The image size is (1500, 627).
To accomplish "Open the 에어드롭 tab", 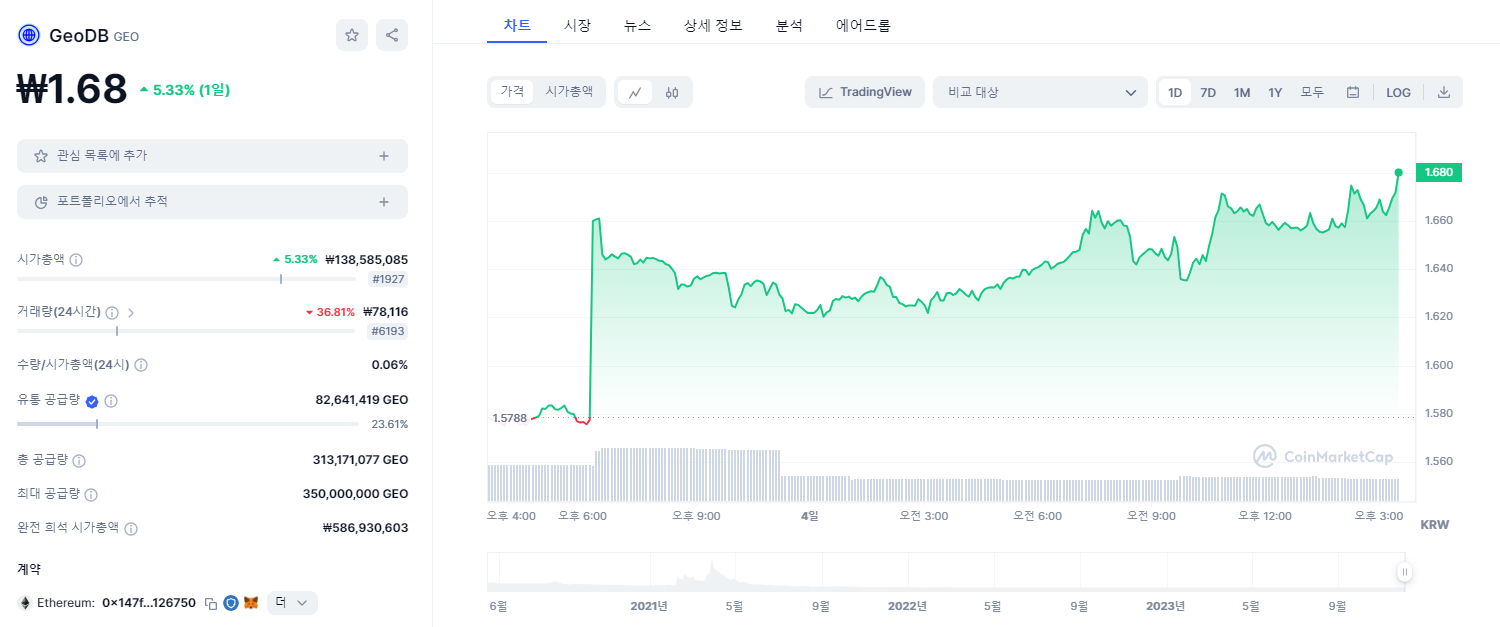I will coord(863,25).
